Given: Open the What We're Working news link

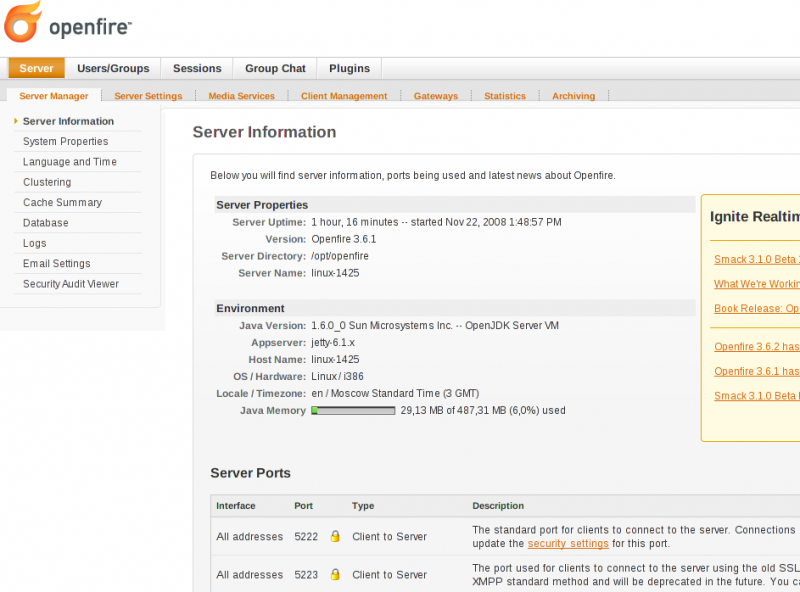Looking at the screenshot, I should click(x=757, y=284).
